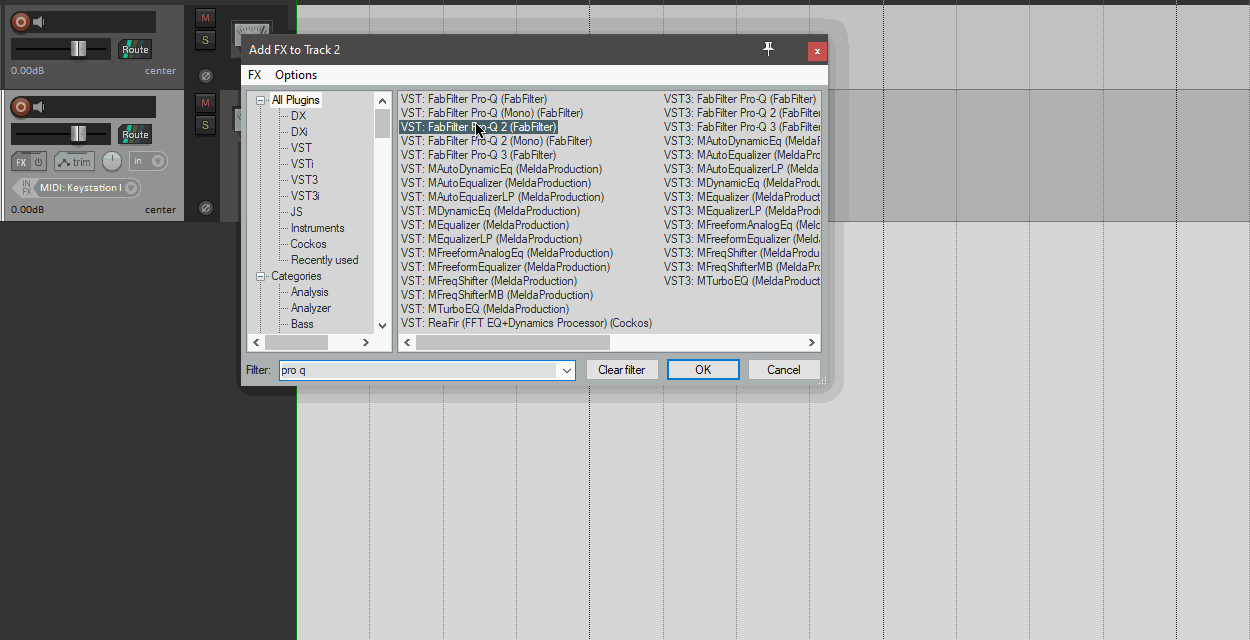
Task: Mute the second track
Action: [205, 103]
